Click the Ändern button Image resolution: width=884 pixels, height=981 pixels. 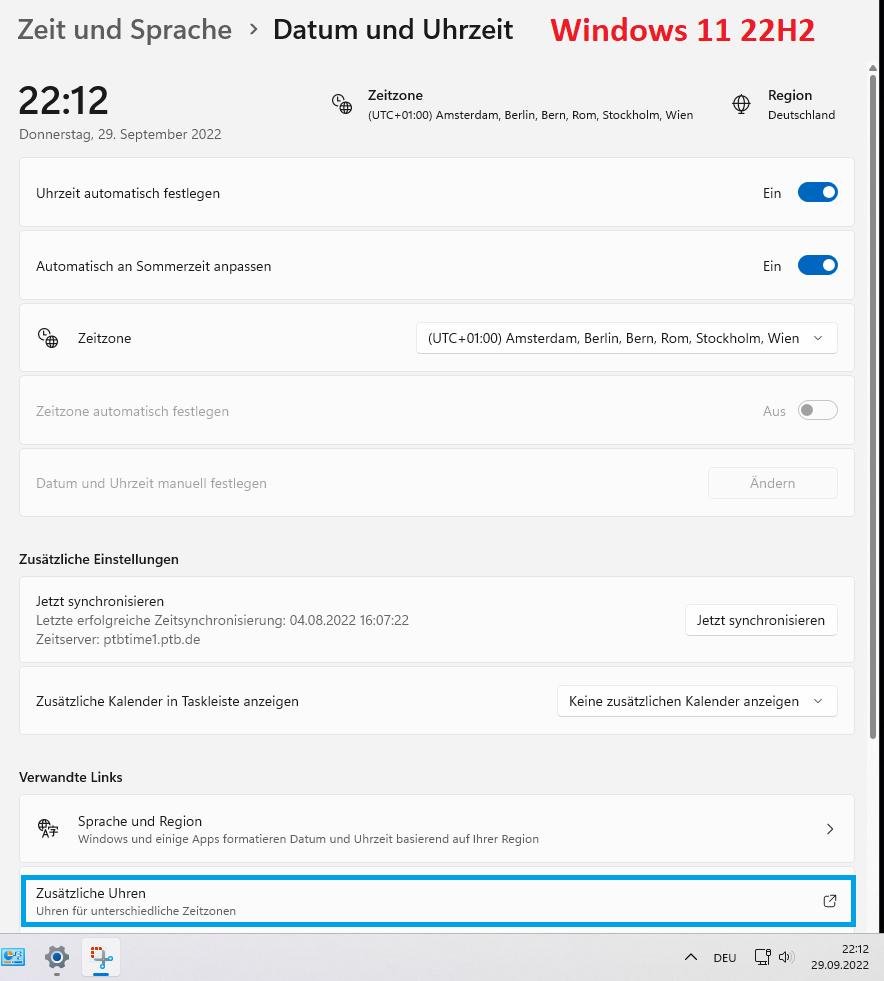pos(773,483)
